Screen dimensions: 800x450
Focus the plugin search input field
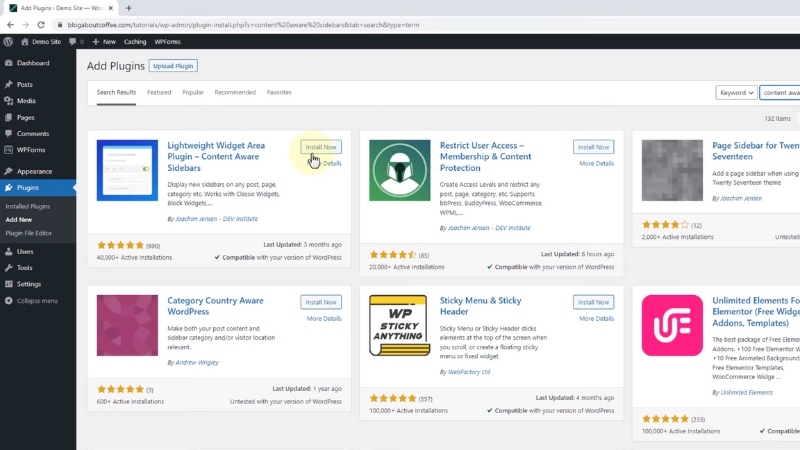coord(780,93)
